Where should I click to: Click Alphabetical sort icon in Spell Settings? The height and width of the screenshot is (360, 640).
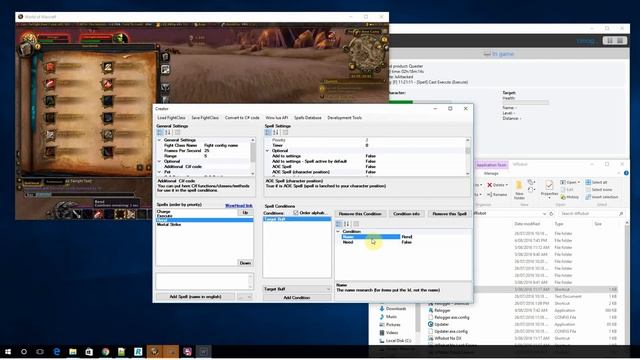276,133
